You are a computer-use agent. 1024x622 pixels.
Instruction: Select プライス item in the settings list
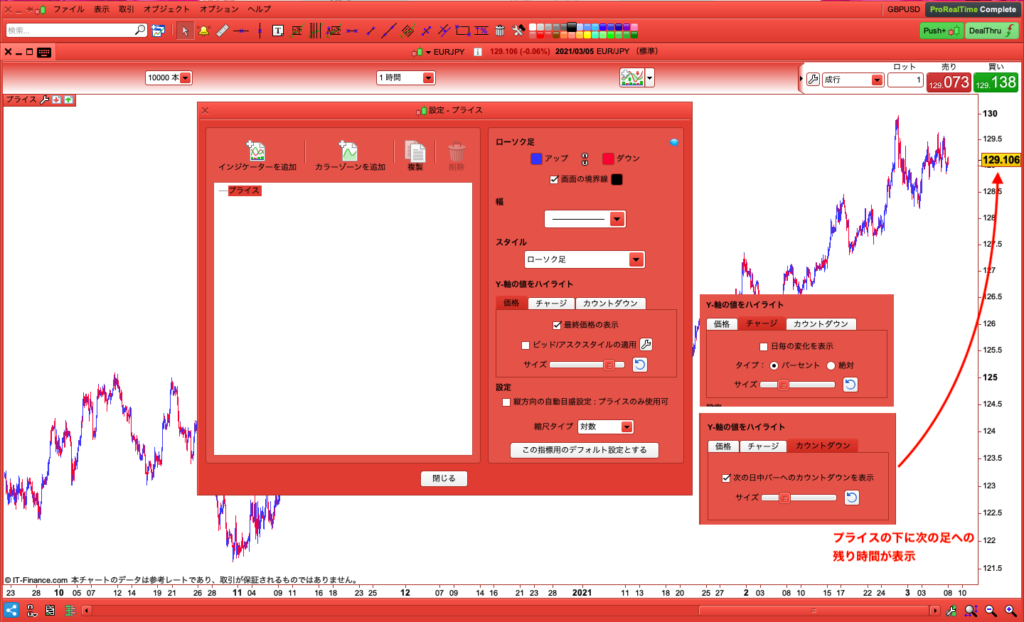pyautogui.click(x=244, y=191)
